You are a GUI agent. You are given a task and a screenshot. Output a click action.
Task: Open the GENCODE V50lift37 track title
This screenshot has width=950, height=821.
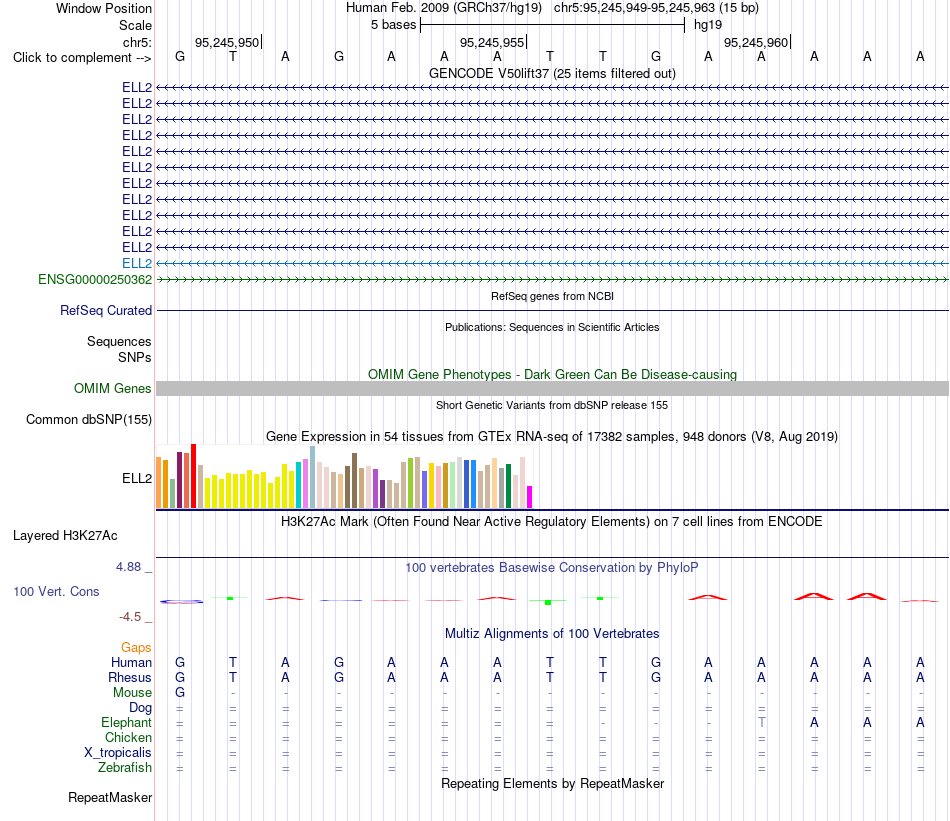[552, 73]
